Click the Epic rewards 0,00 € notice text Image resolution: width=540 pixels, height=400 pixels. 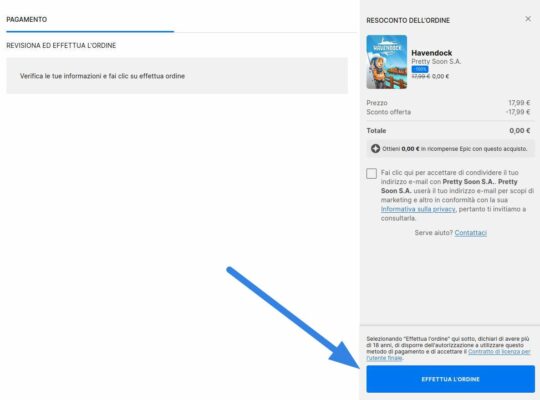[x=455, y=149]
